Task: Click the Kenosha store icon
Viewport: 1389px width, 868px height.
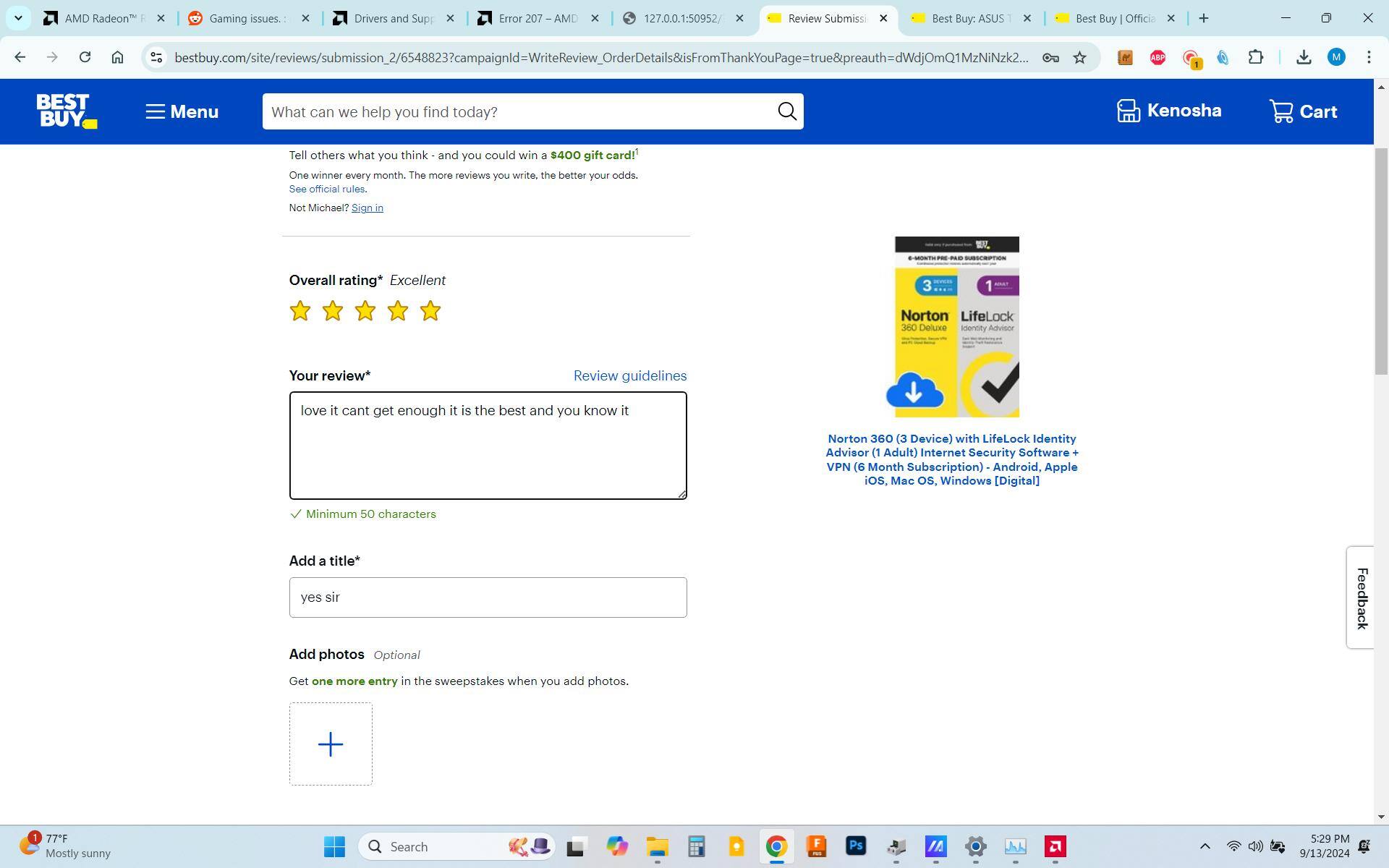Action: [1129, 111]
